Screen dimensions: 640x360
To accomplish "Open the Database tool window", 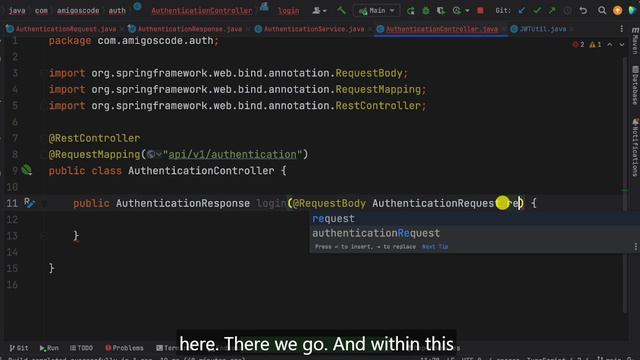I will 635,85.
